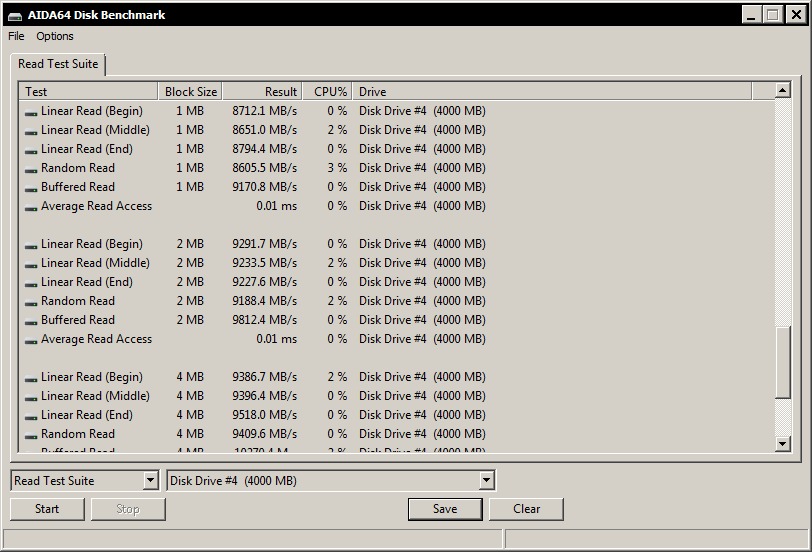Screen dimensions: 812x552
Task: Clear the benchmark results
Action: tap(526, 509)
